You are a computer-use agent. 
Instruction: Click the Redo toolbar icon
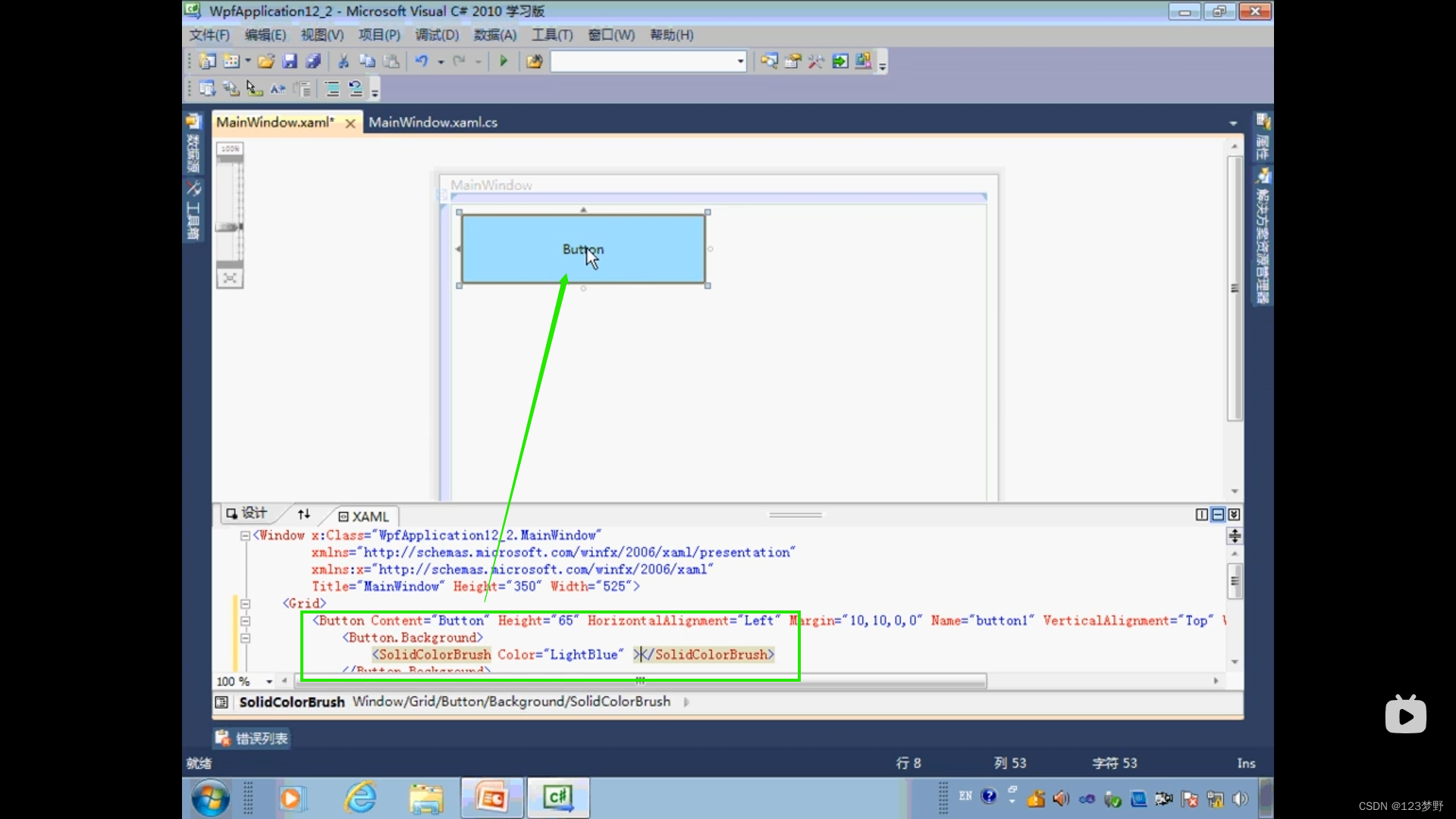coord(459,61)
